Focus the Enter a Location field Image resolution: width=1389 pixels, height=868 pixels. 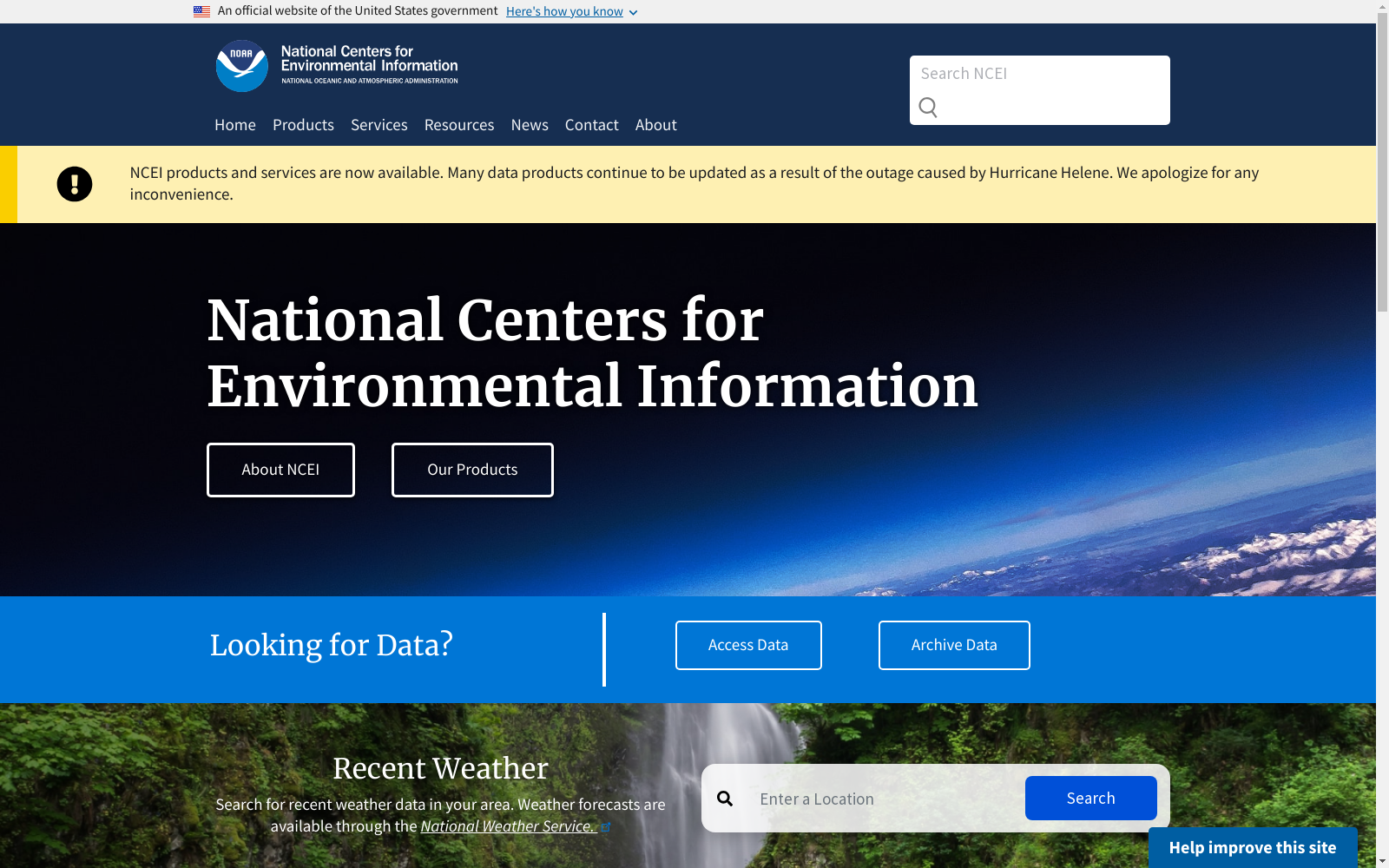point(884,799)
